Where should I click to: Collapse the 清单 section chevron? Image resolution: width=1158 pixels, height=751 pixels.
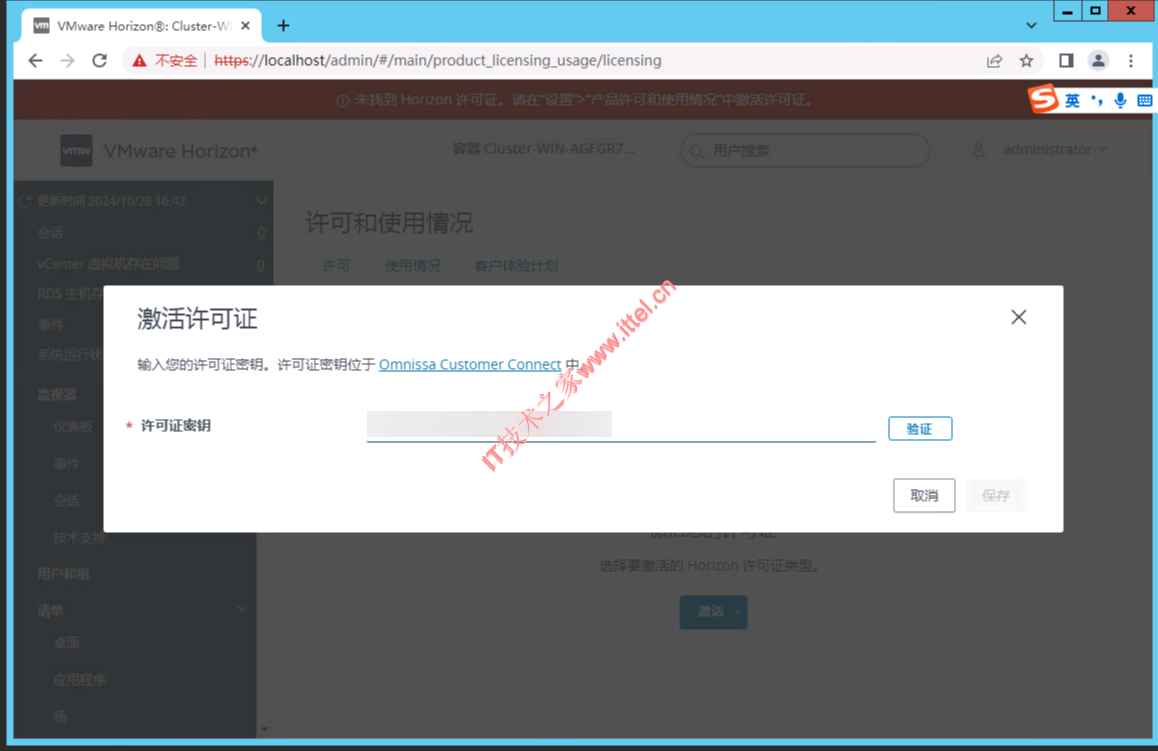(x=241, y=609)
